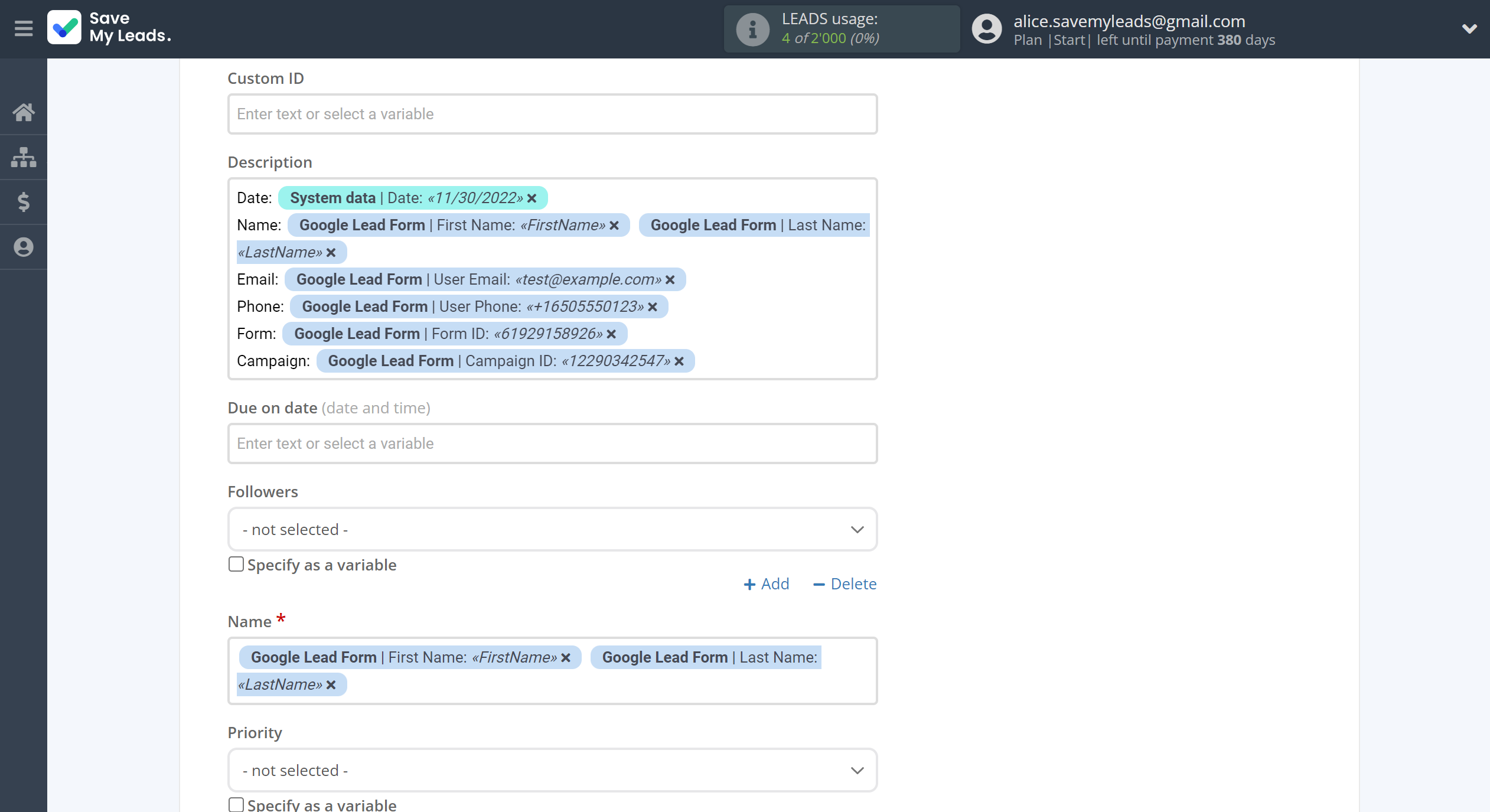Open the profile sidebar icon
1490x812 pixels.
tap(24, 247)
